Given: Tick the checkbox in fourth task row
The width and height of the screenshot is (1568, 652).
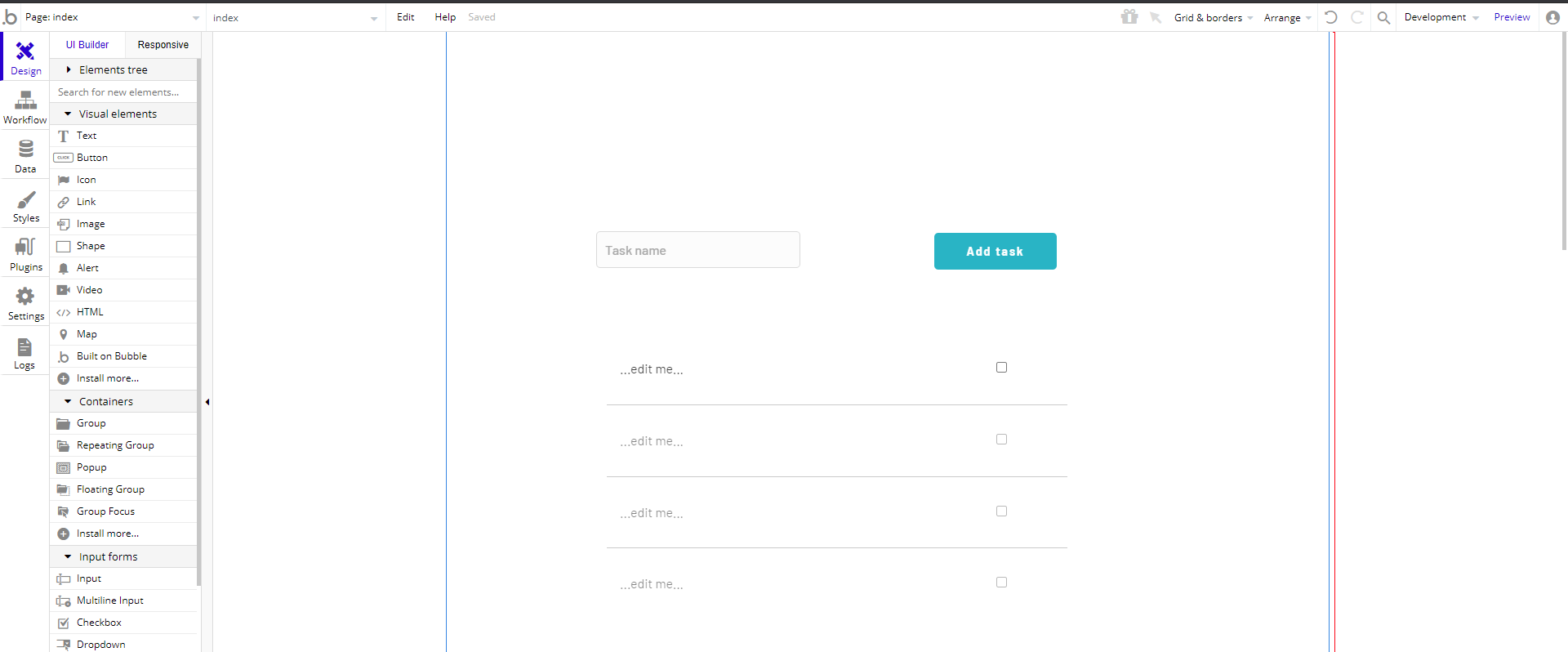Looking at the screenshot, I should point(1001,583).
